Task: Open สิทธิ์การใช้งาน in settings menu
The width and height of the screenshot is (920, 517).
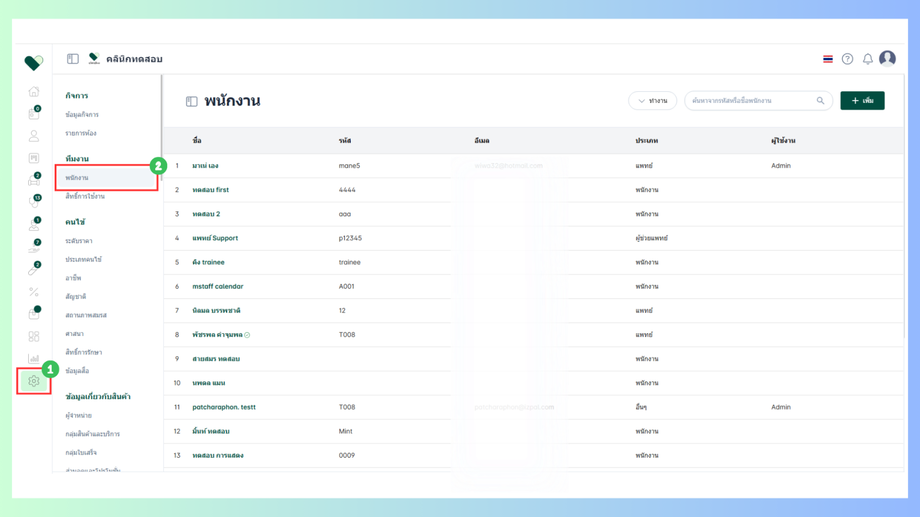Action: (x=84, y=196)
